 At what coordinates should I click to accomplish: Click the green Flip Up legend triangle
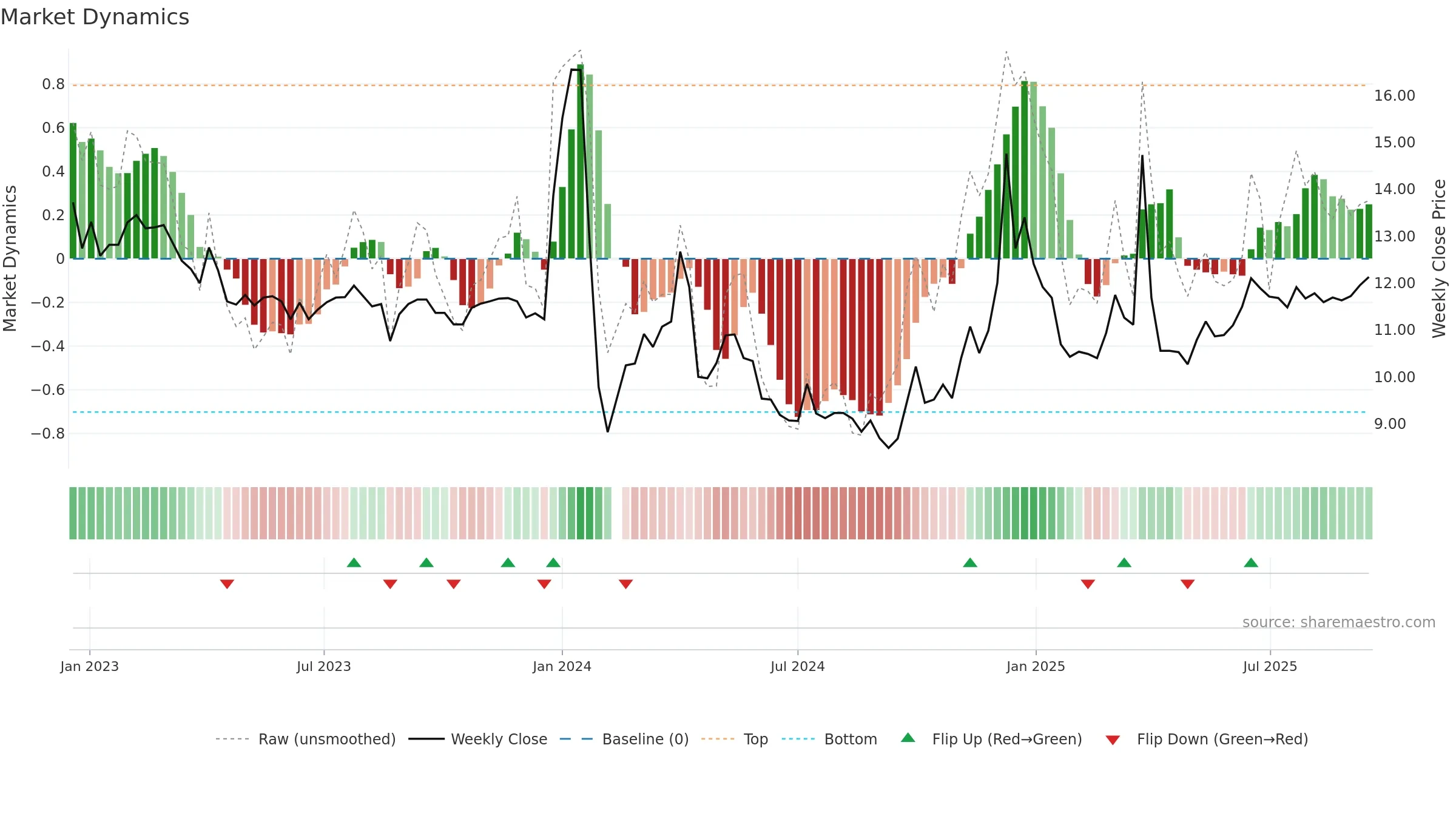point(908,738)
